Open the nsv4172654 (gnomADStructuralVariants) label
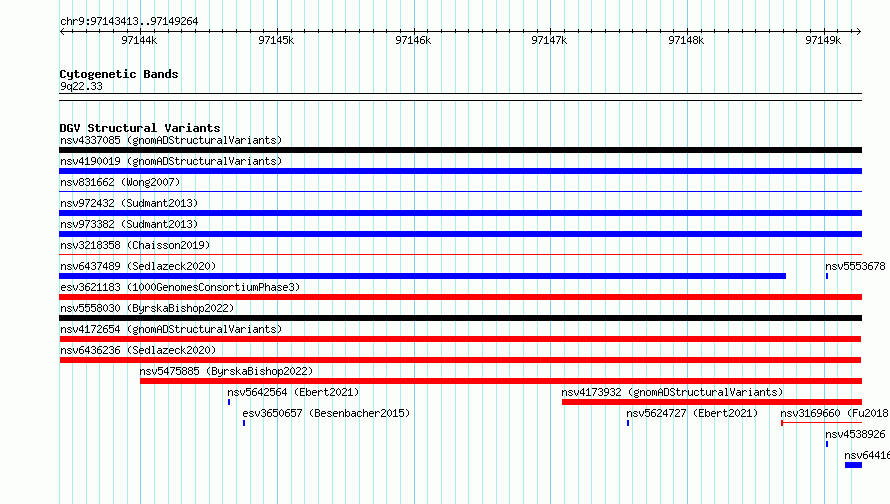 point(171,329)
